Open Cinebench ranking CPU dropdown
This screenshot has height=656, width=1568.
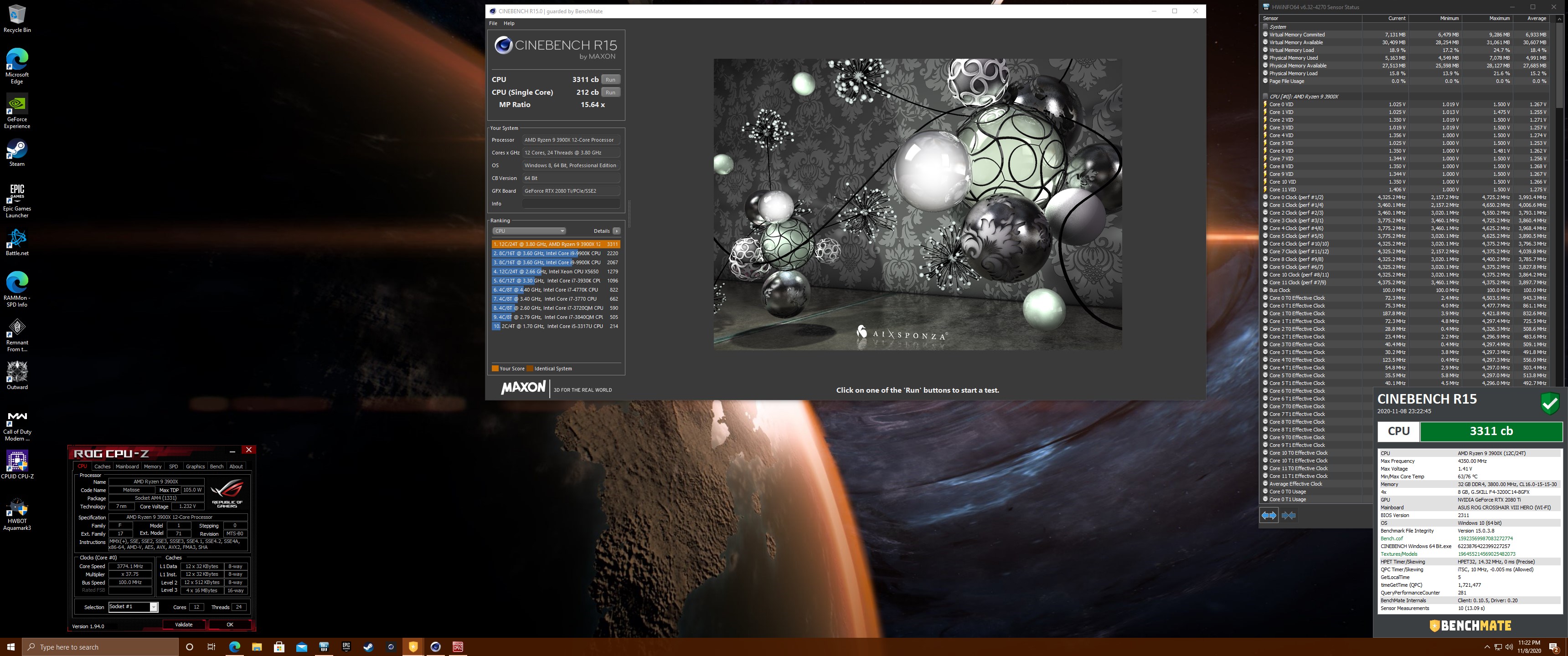tap(529, 231)
